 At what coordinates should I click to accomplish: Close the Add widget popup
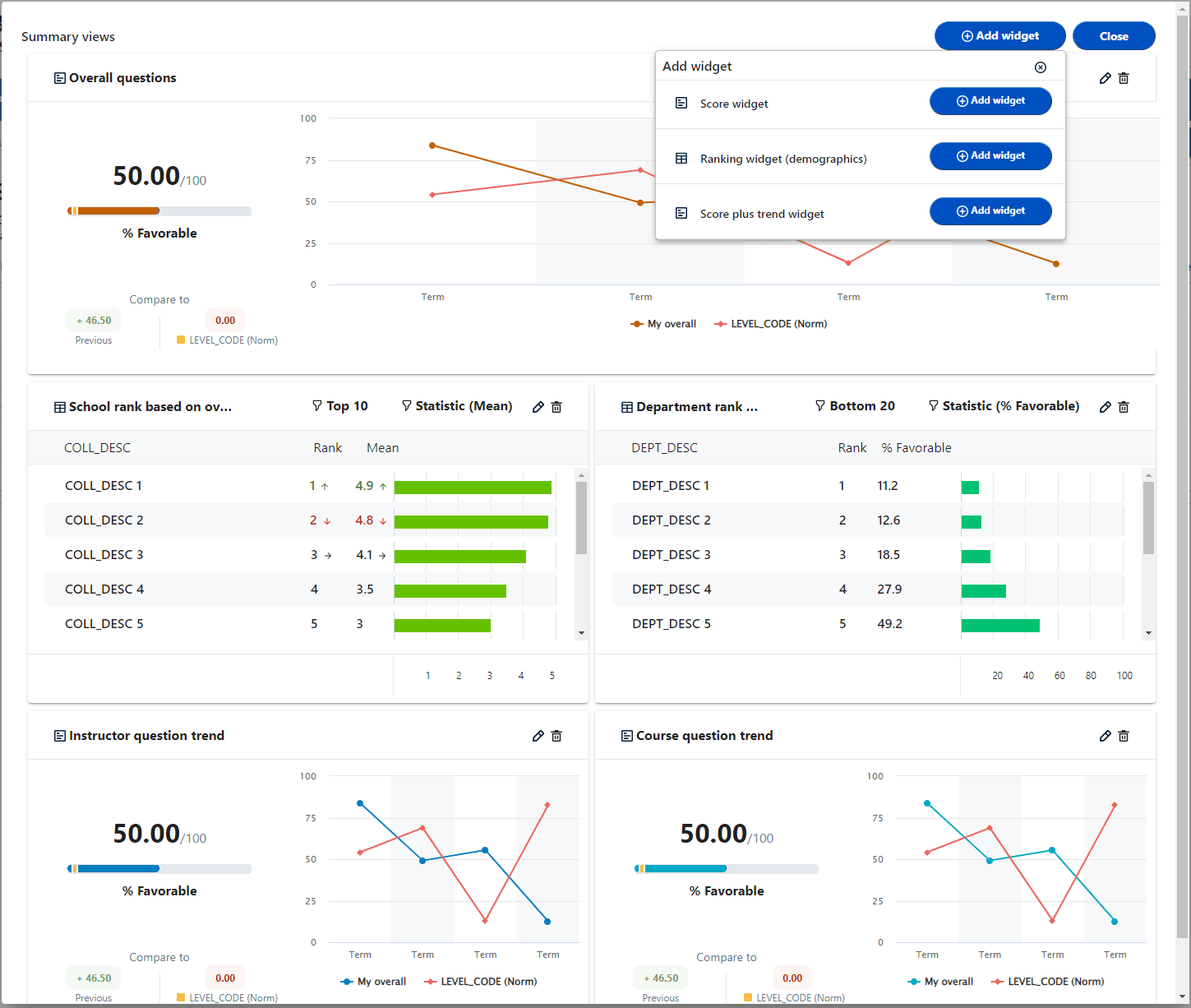(1040, 67)
